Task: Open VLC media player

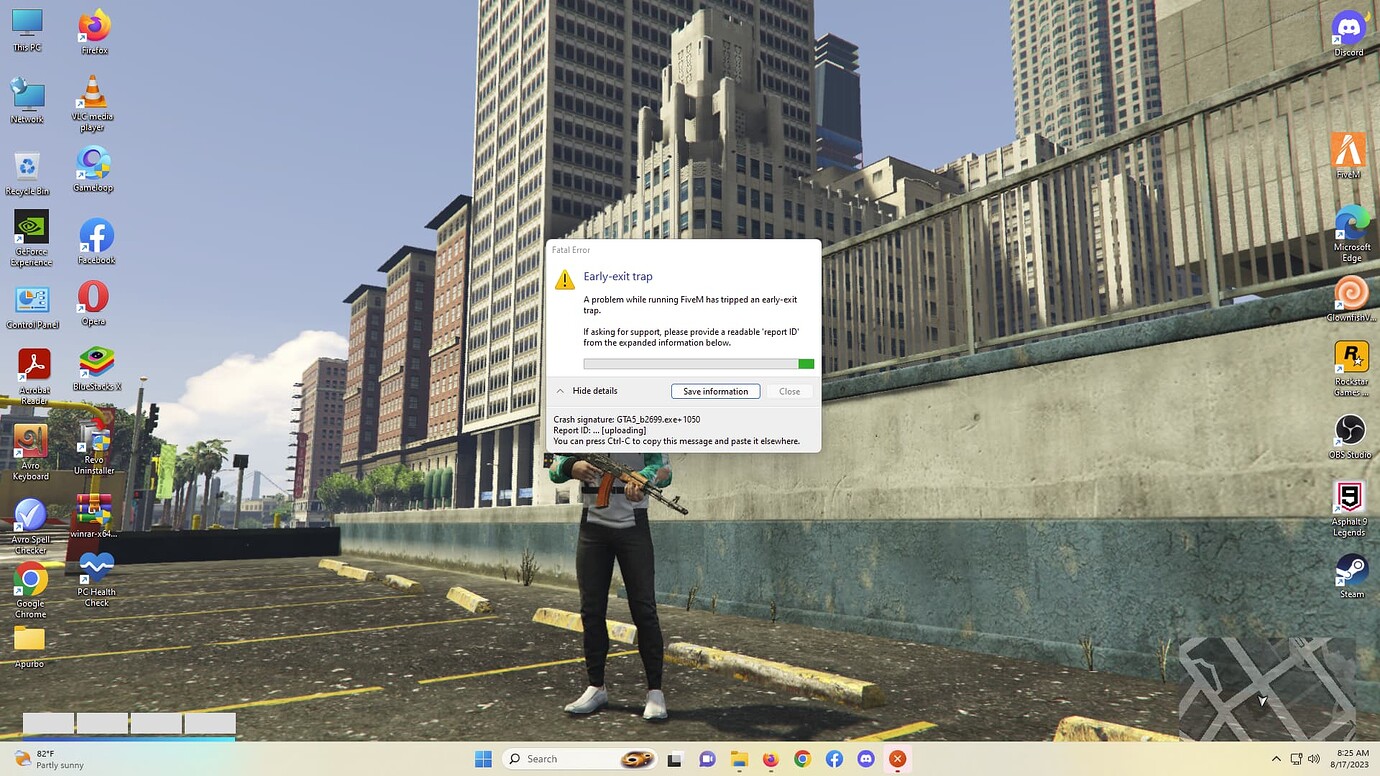Action: pyautogui.click(x=91, y=92)
